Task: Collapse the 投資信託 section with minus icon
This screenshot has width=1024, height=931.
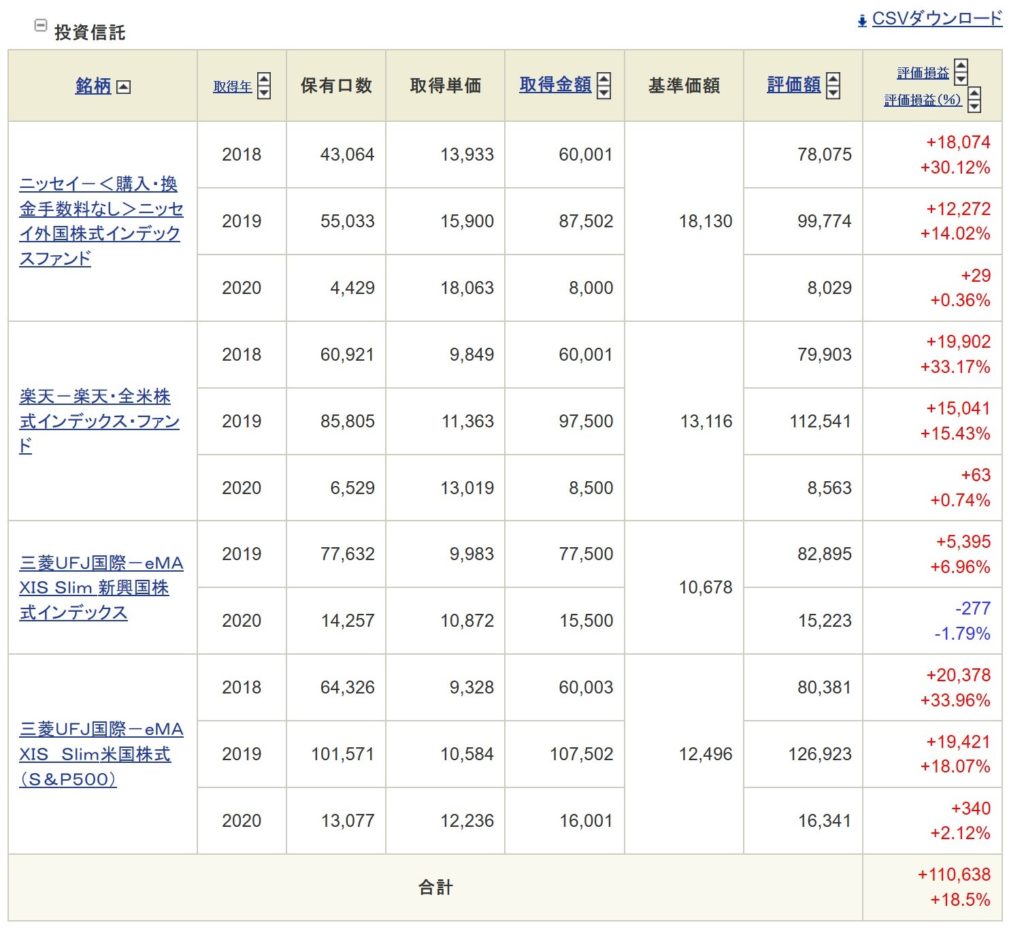Action: 40,26
